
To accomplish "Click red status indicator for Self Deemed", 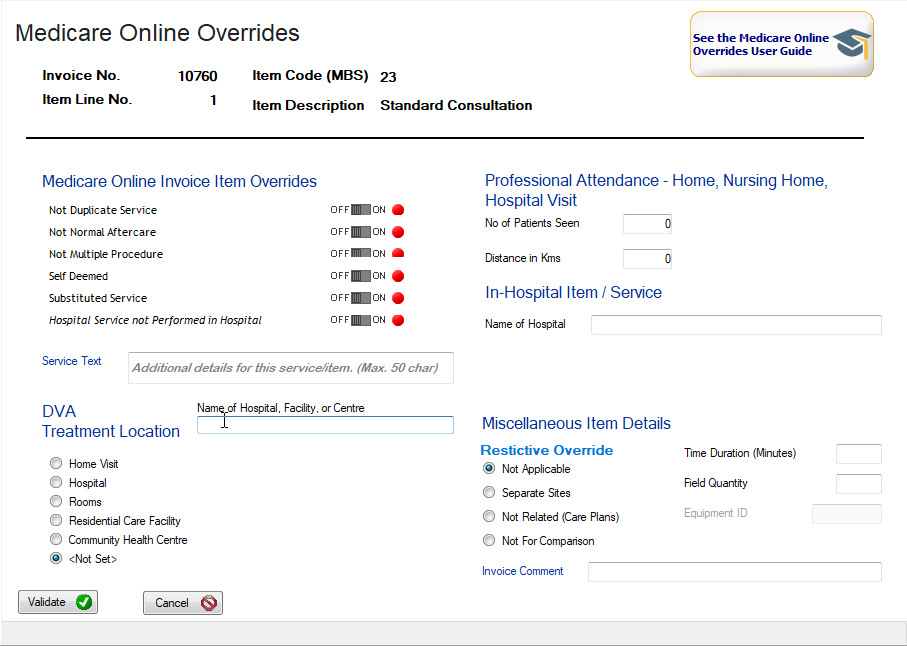I will [398, 276].
